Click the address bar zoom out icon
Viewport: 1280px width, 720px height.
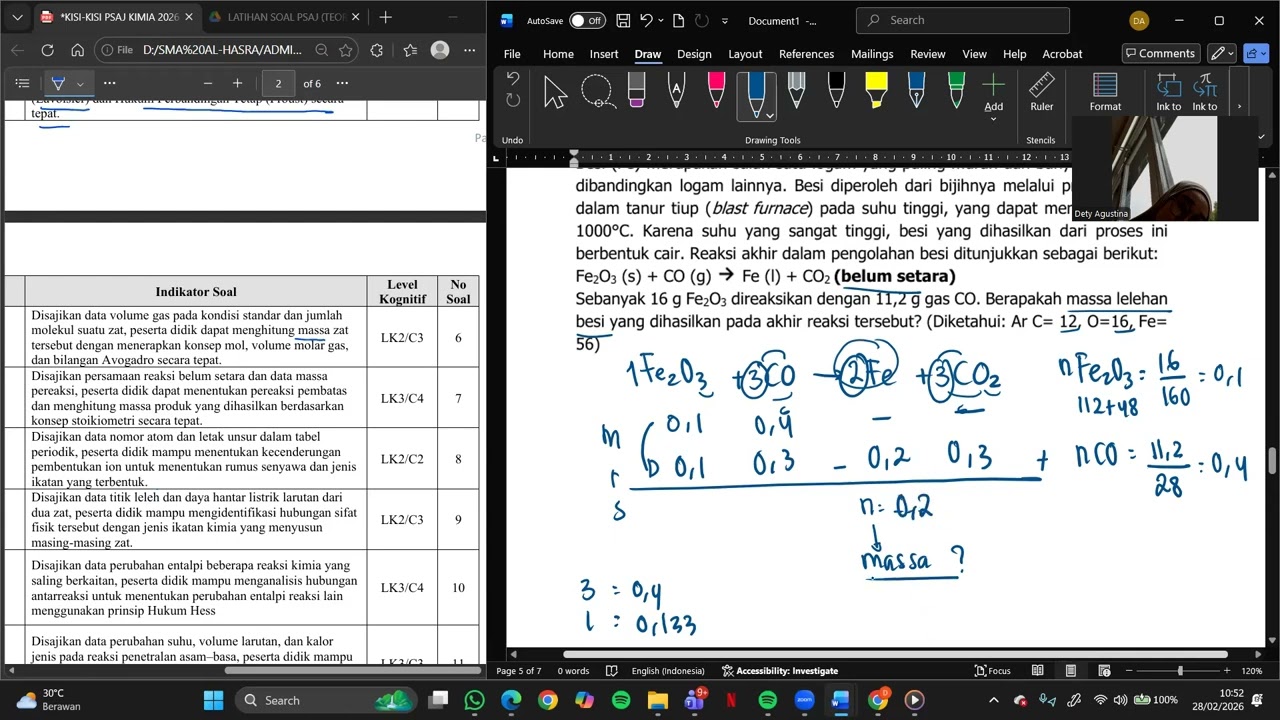[x=321, y=50]
